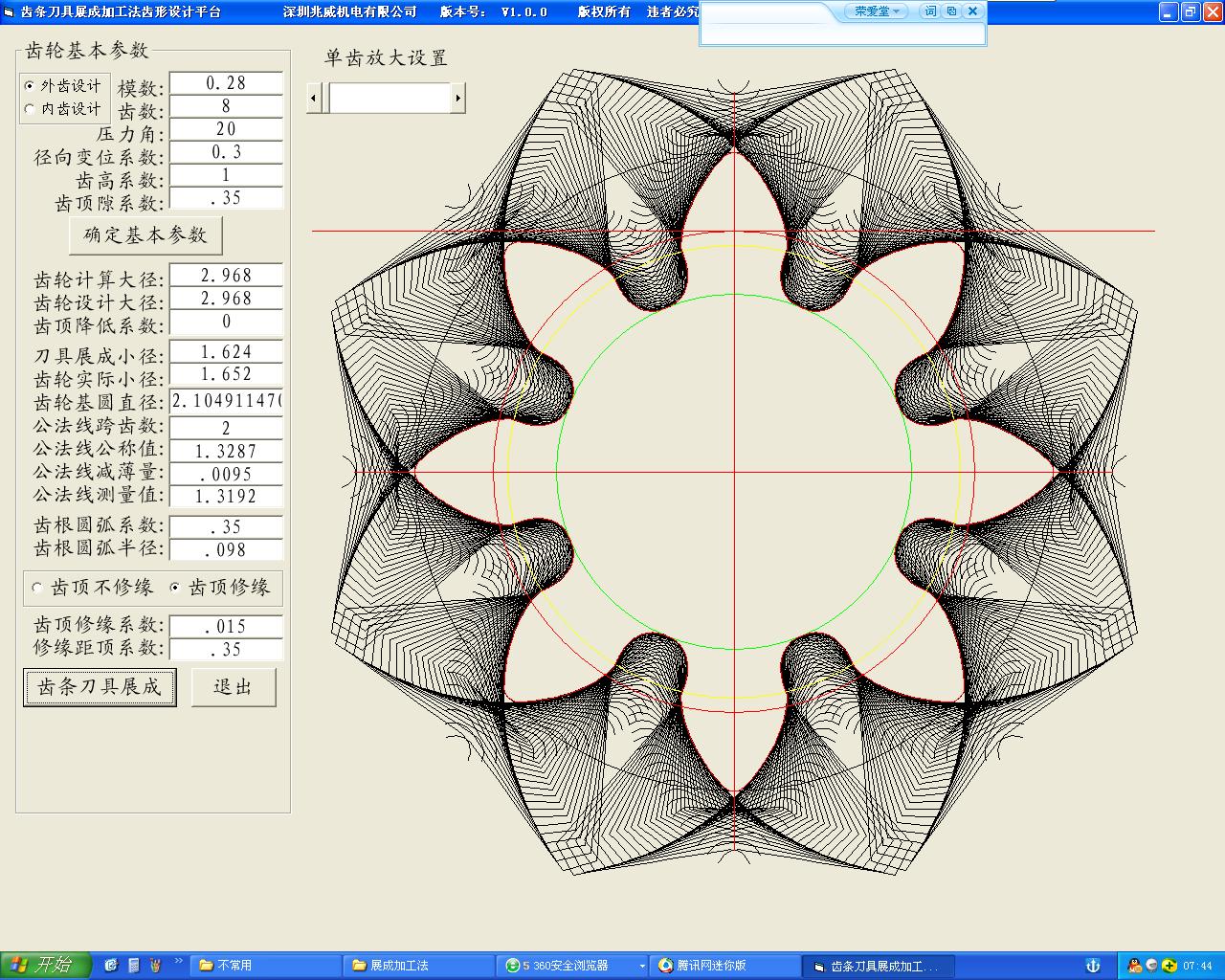This screenshot has height=980, width=1225.
Task: Click the yellow-green tray icon
Action: (x=1168, y=966)
